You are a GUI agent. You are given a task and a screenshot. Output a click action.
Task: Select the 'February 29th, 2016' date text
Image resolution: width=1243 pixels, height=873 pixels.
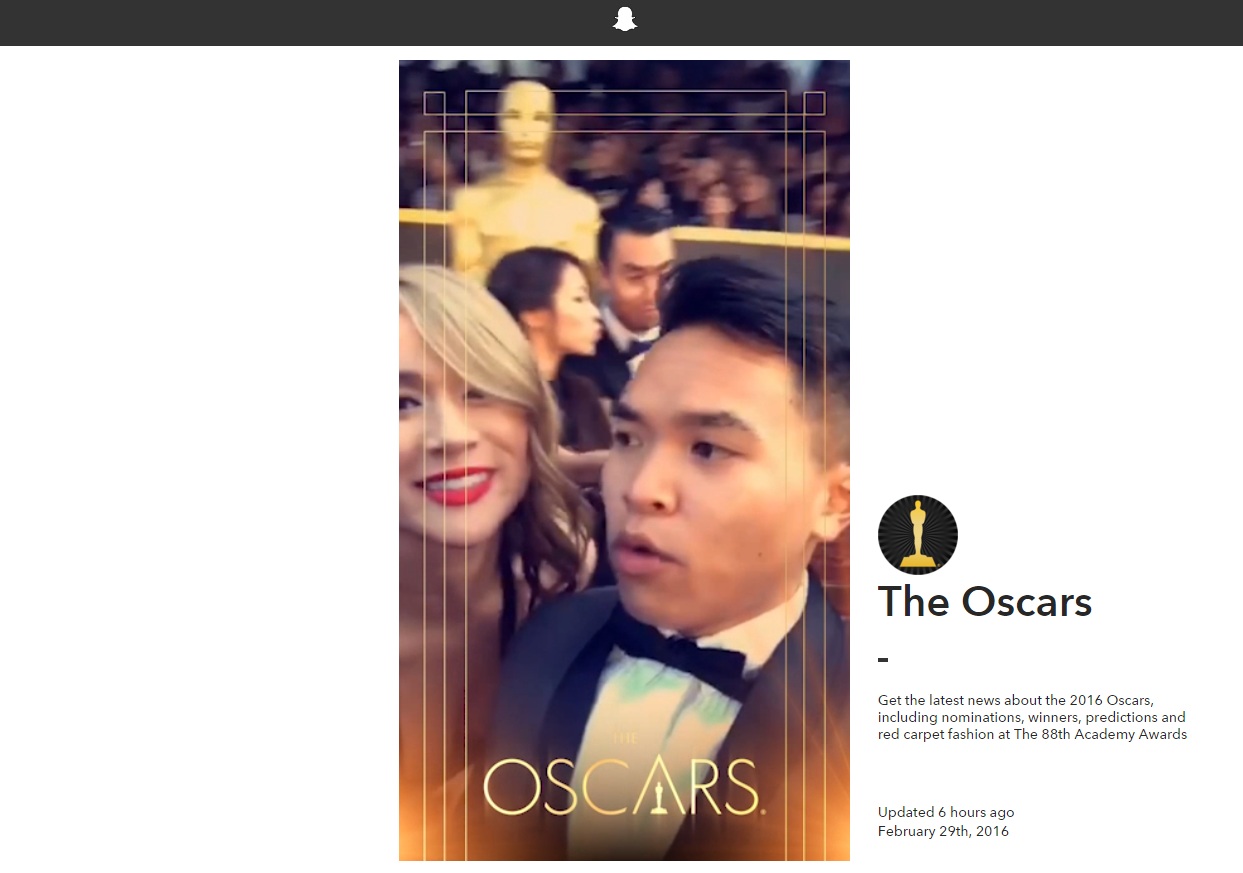(x=943, y=831)
